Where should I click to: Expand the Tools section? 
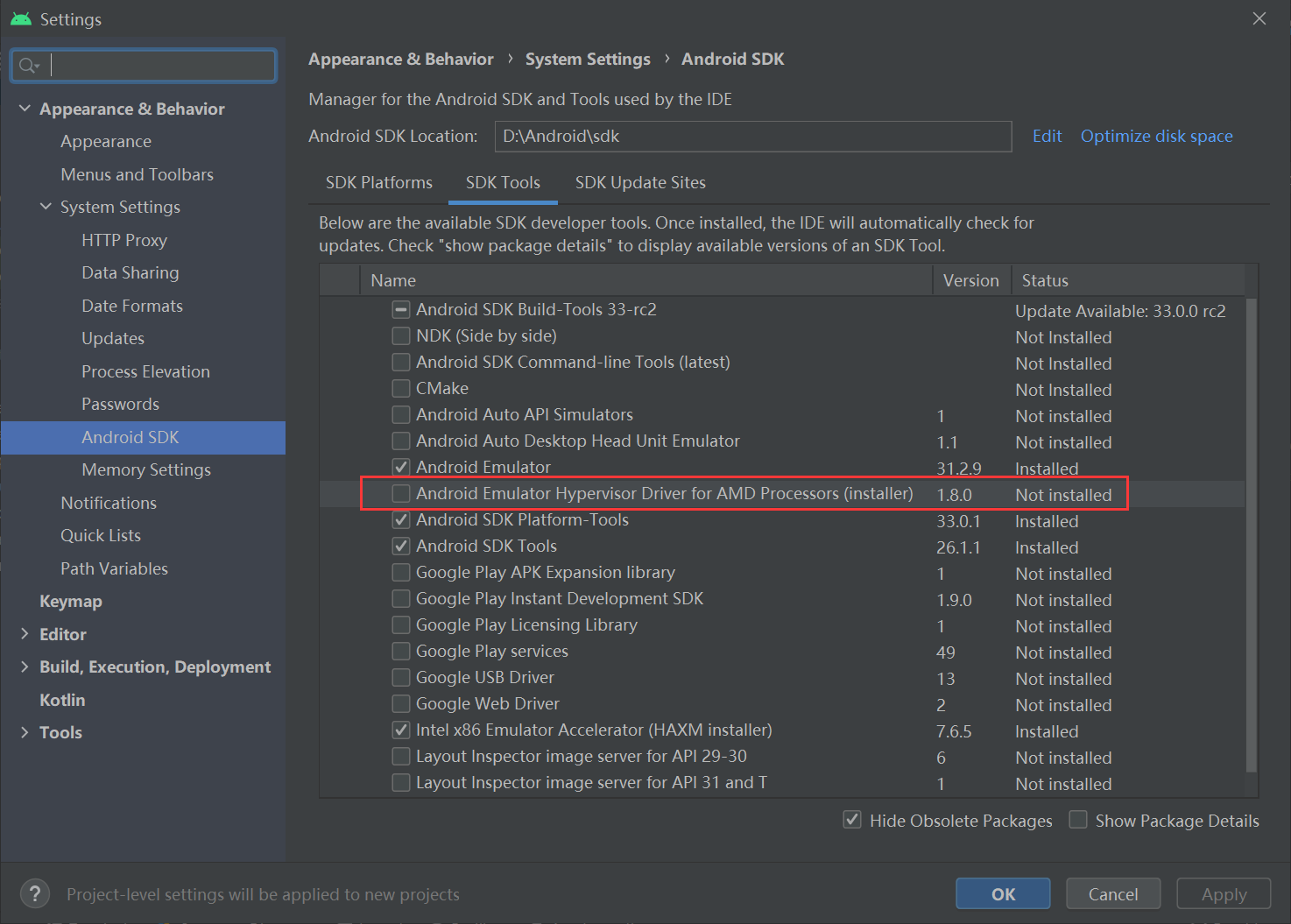pos(25,732)
